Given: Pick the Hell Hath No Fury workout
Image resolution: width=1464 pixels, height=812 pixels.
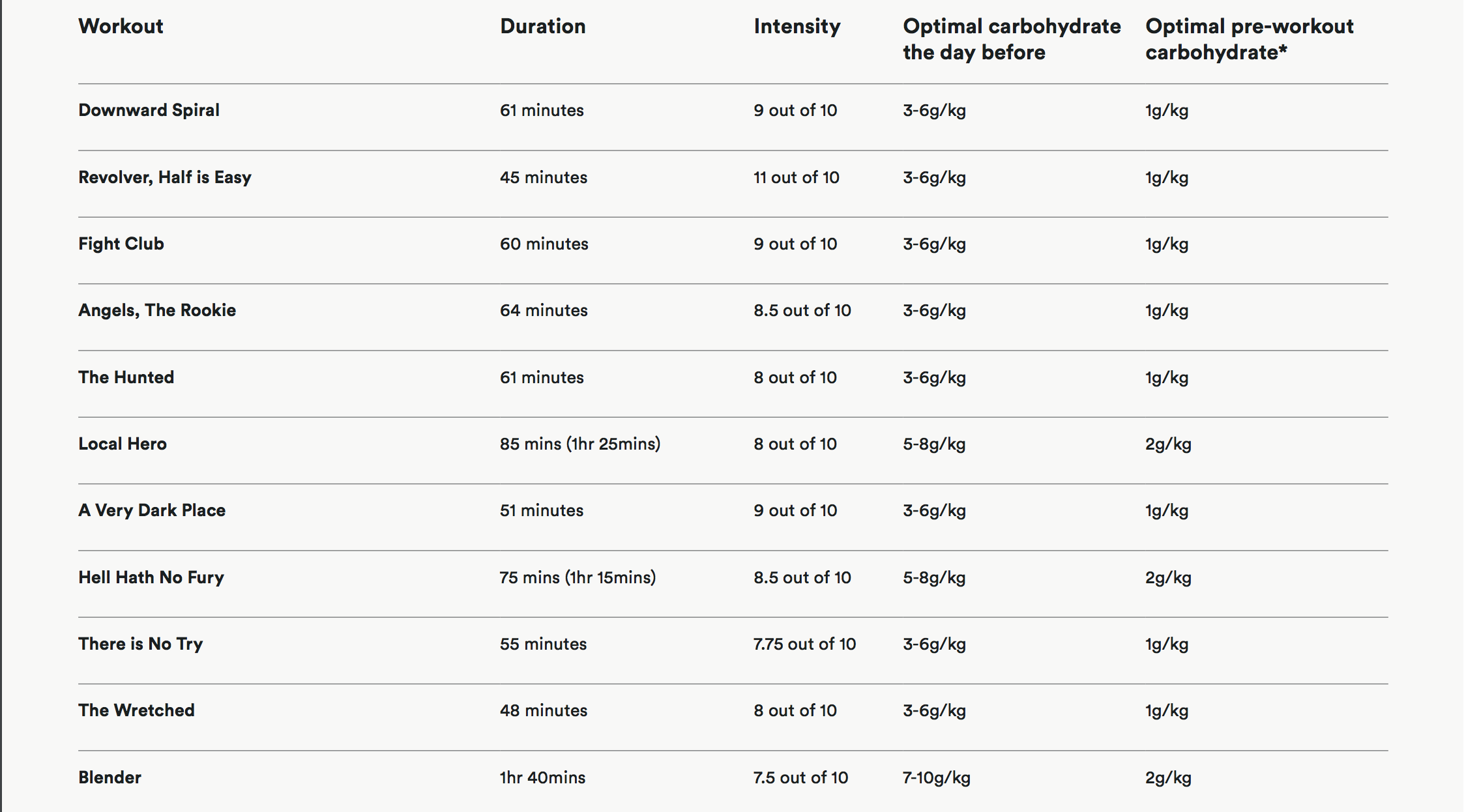Looking at the screenshot, I should pos(151,577).
